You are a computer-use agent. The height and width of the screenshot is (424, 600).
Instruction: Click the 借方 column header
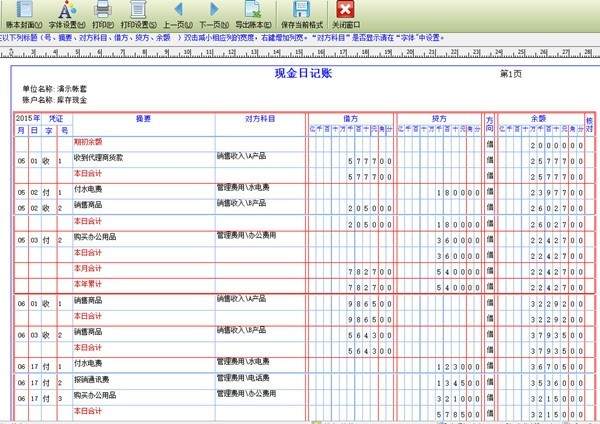point(351,118)
